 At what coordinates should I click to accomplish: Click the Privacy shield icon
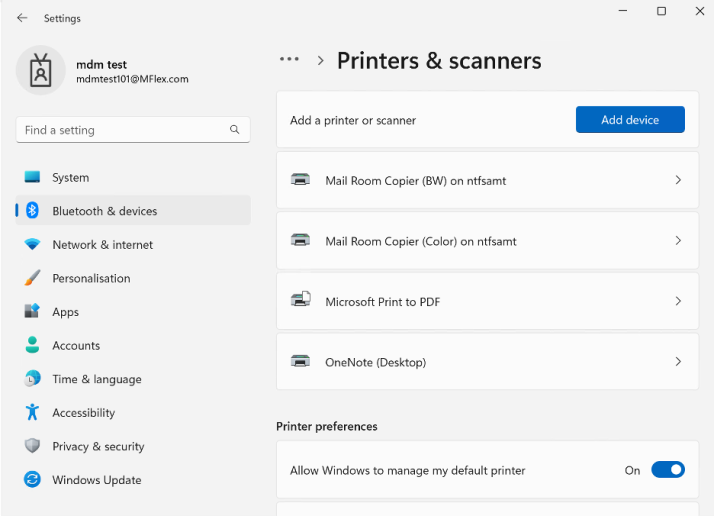point(32,446)
